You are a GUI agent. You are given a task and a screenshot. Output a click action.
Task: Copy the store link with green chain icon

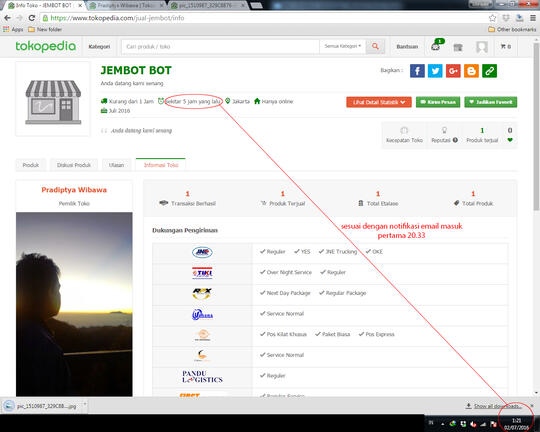[489, 71]
